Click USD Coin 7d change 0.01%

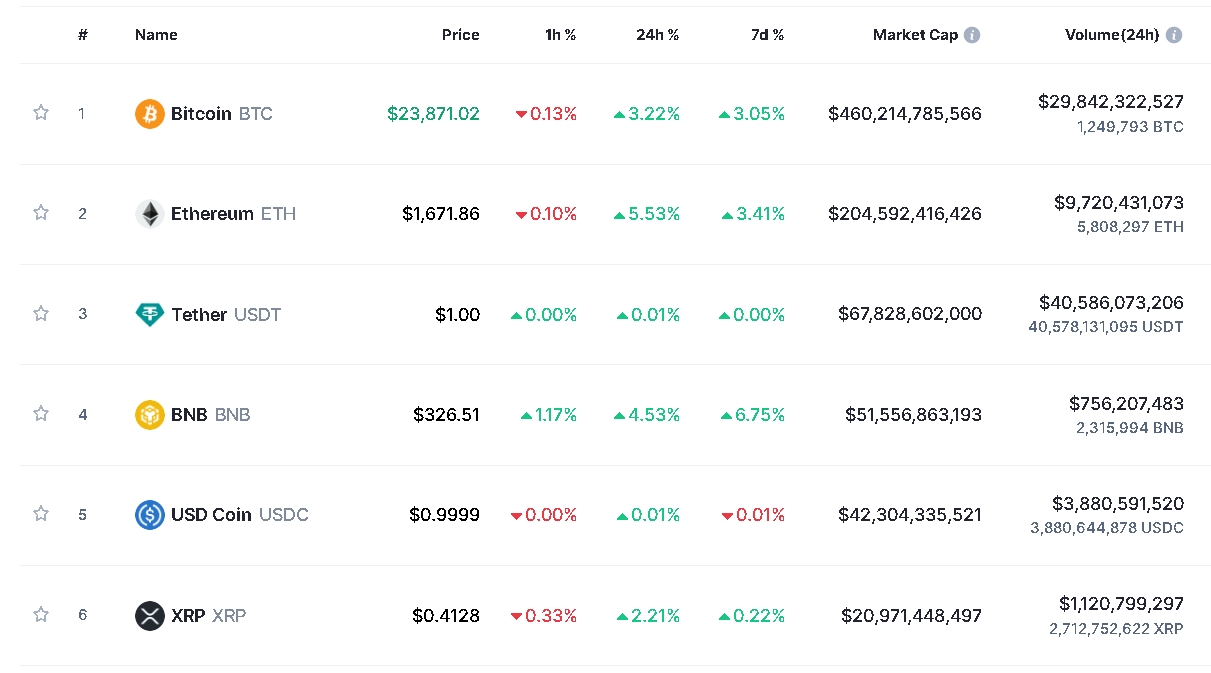[x=753, y=515]
